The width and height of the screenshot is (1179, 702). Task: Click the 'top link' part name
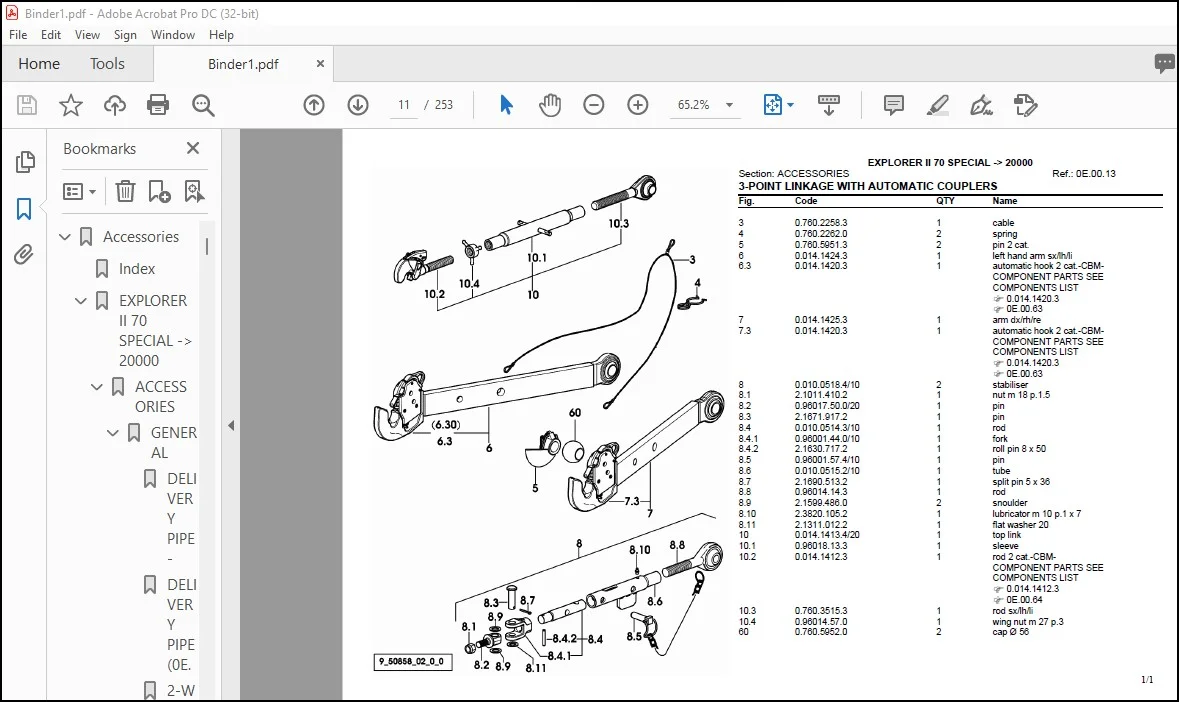[1006, 535]
